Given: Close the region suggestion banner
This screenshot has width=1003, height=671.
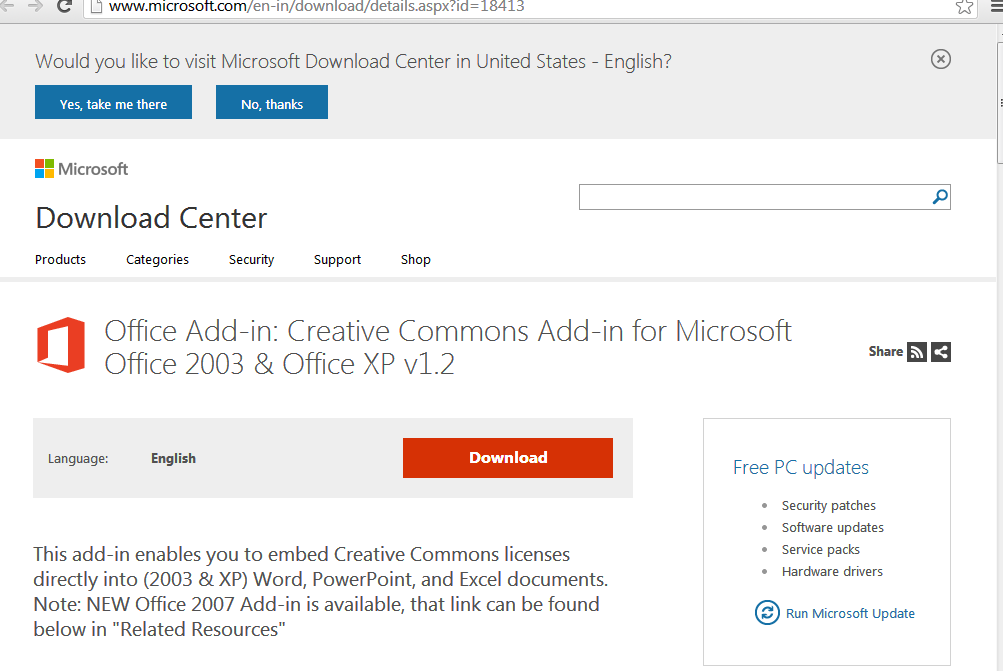Looking at the screenshot, I should pos(940,59).
